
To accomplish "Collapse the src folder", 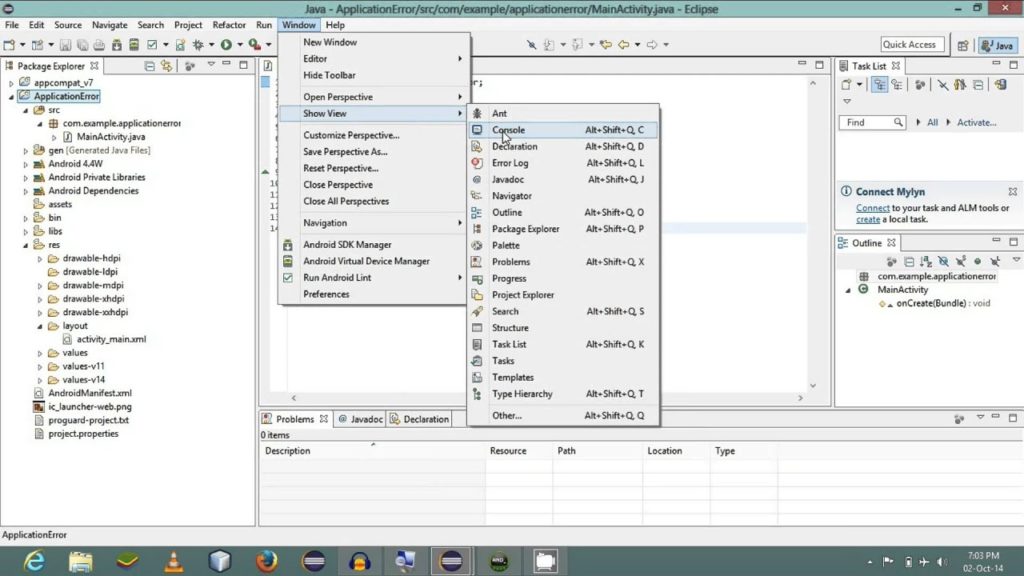I will pyautogui.click(x=25, y=110).
